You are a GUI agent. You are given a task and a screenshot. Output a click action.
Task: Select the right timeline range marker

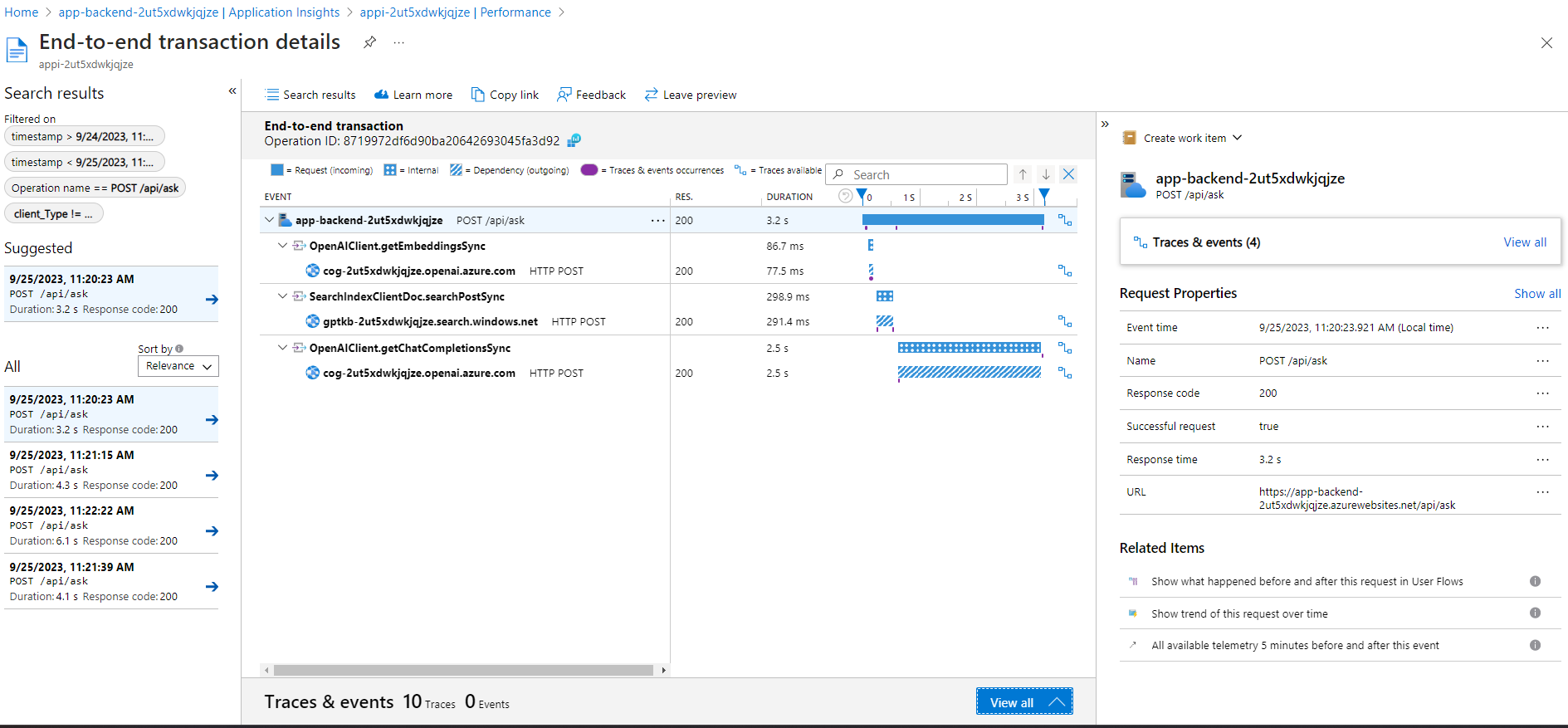(1044, 196)
